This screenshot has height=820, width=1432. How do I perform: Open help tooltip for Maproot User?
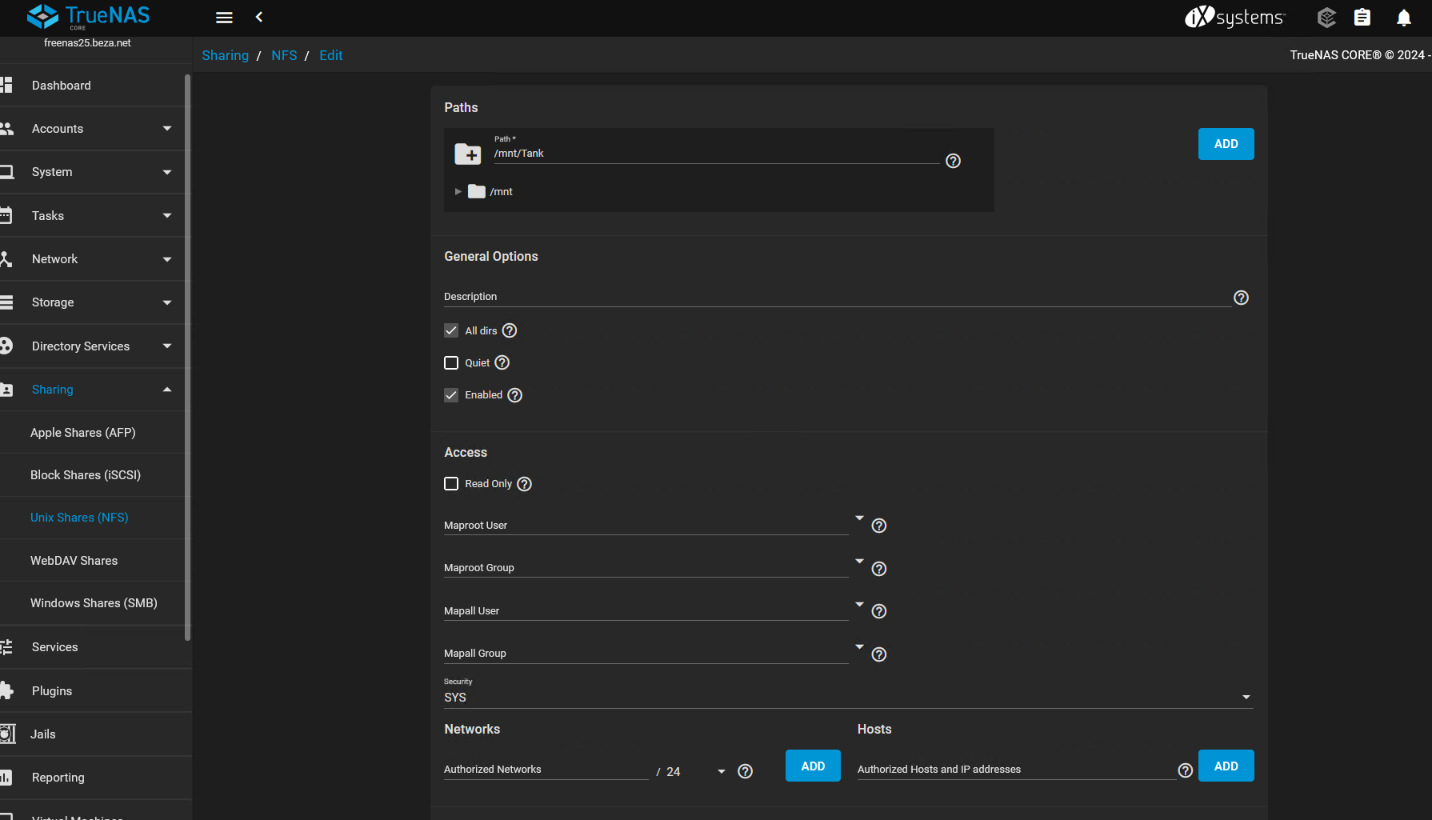[x=879, y=526]
